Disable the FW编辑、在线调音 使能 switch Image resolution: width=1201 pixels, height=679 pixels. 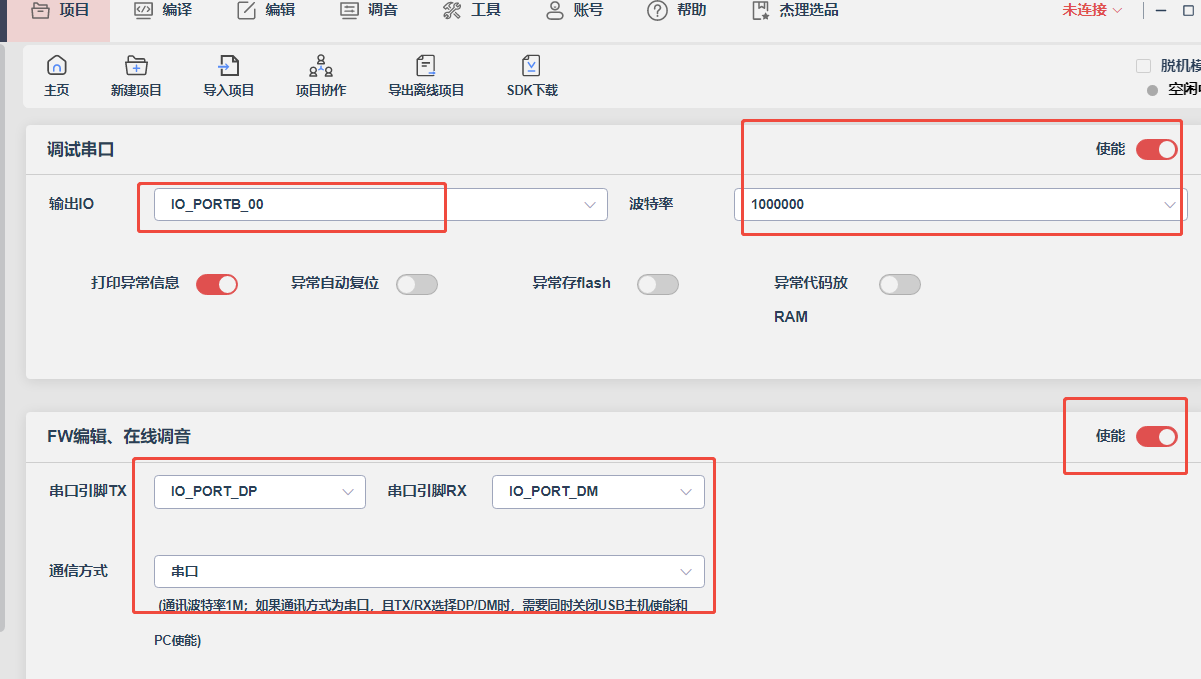1157,436
